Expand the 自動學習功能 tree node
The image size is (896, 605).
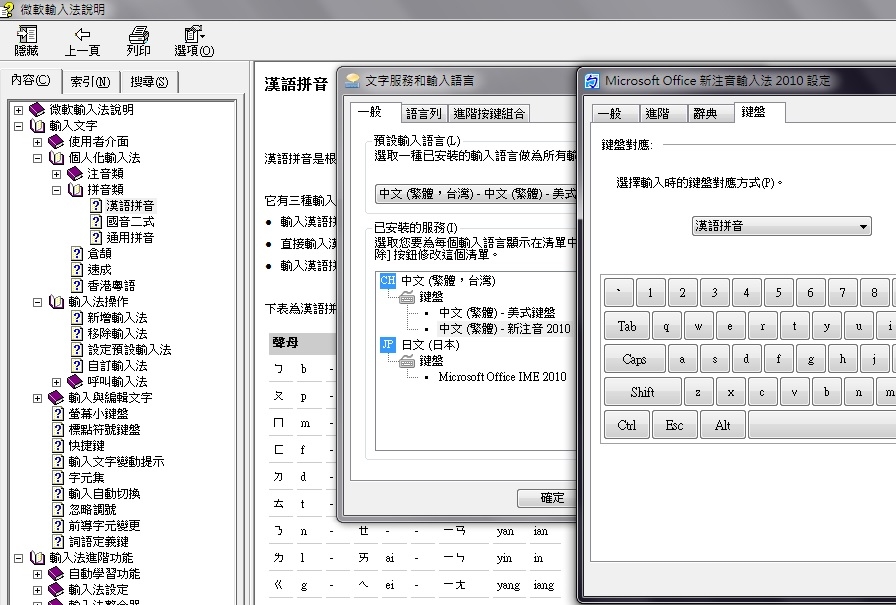point(37,574)
